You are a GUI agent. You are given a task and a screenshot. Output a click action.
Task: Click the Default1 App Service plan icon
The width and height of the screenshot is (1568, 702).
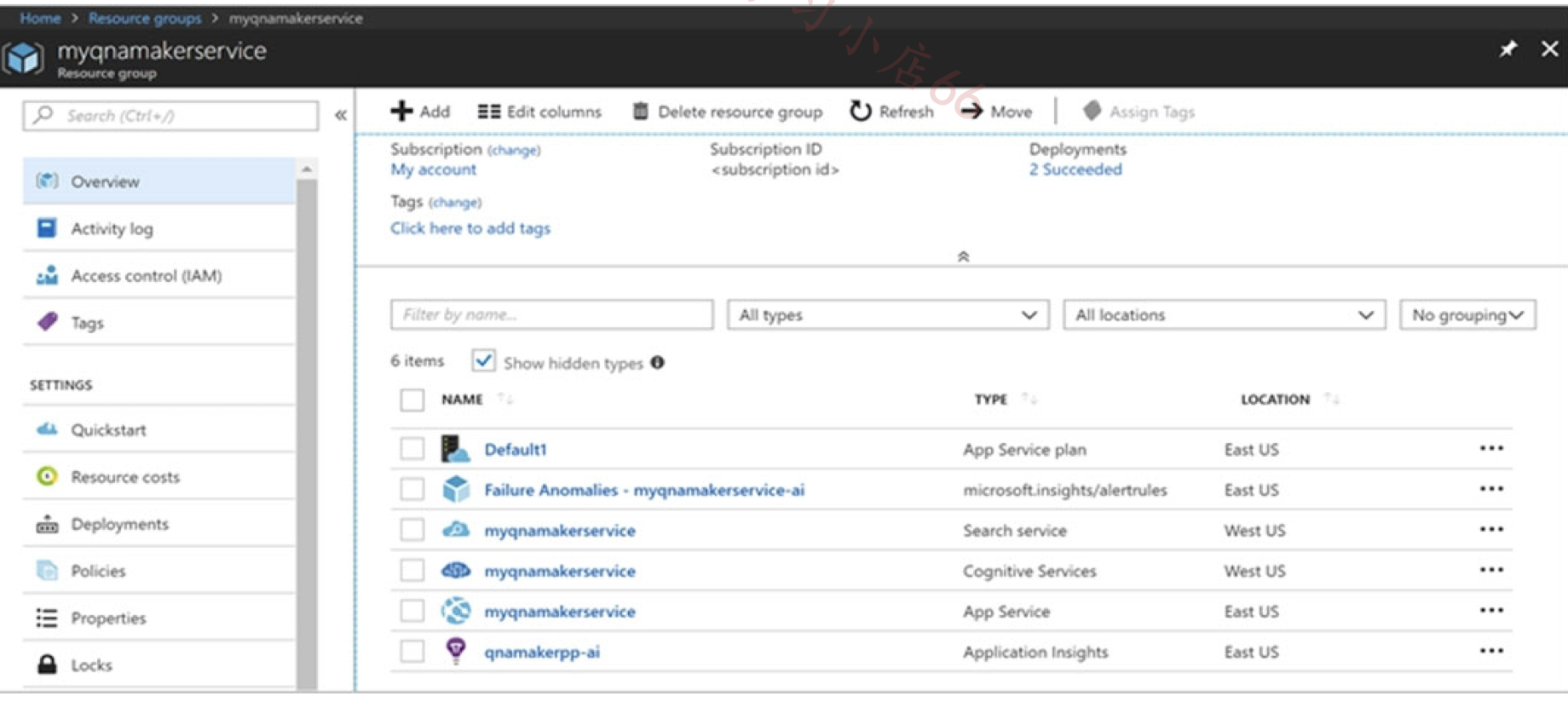point(455,449)
